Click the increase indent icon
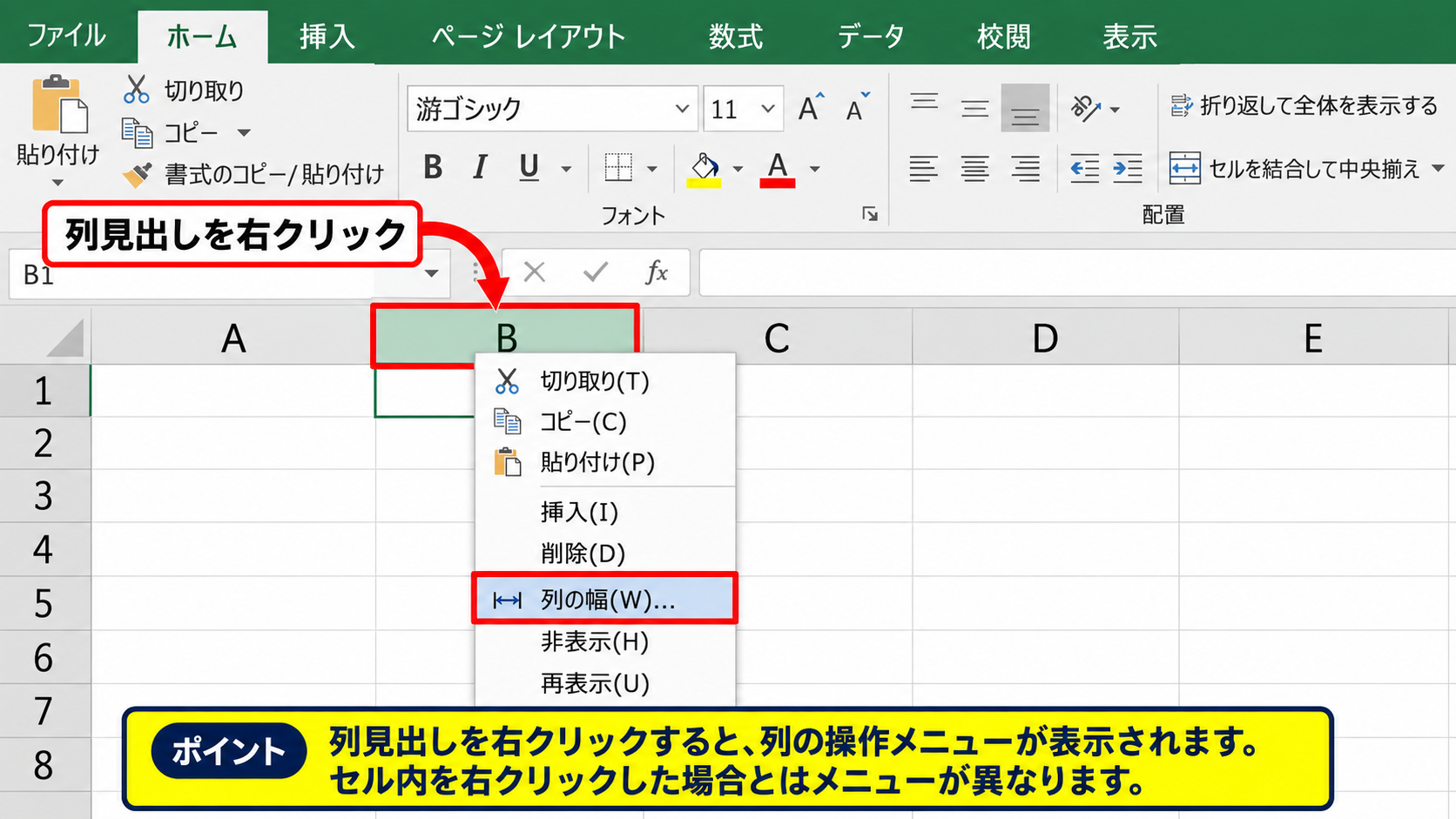 pos(1128,168)
